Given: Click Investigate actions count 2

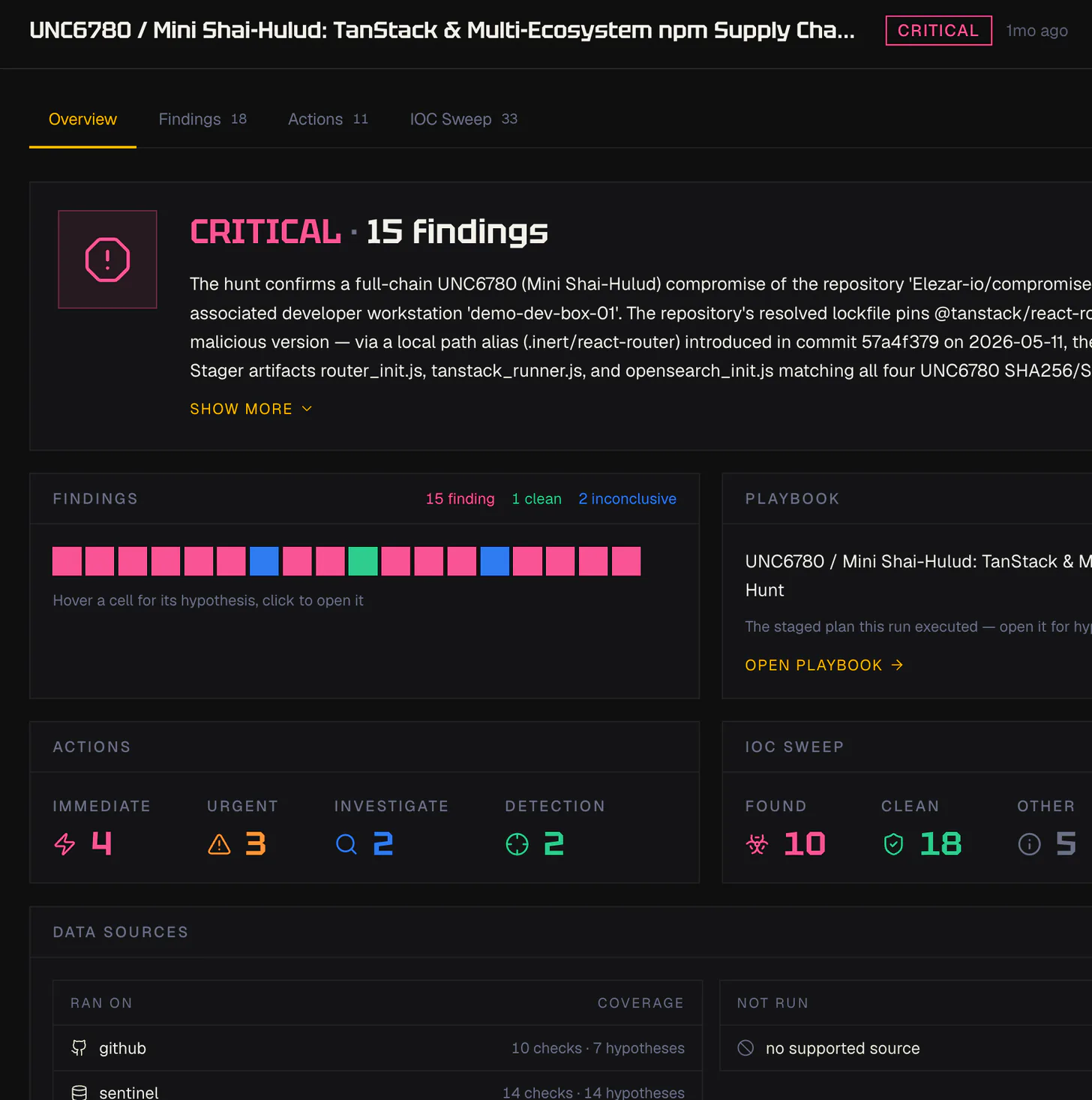Looking at the screenshot, I should click(383, 844).
